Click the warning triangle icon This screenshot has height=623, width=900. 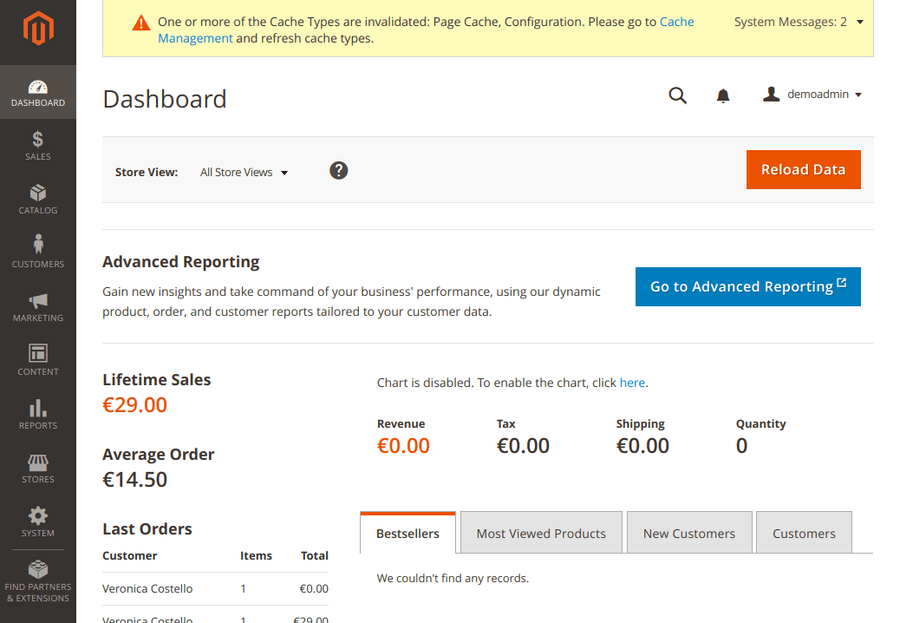click(141, 24)
